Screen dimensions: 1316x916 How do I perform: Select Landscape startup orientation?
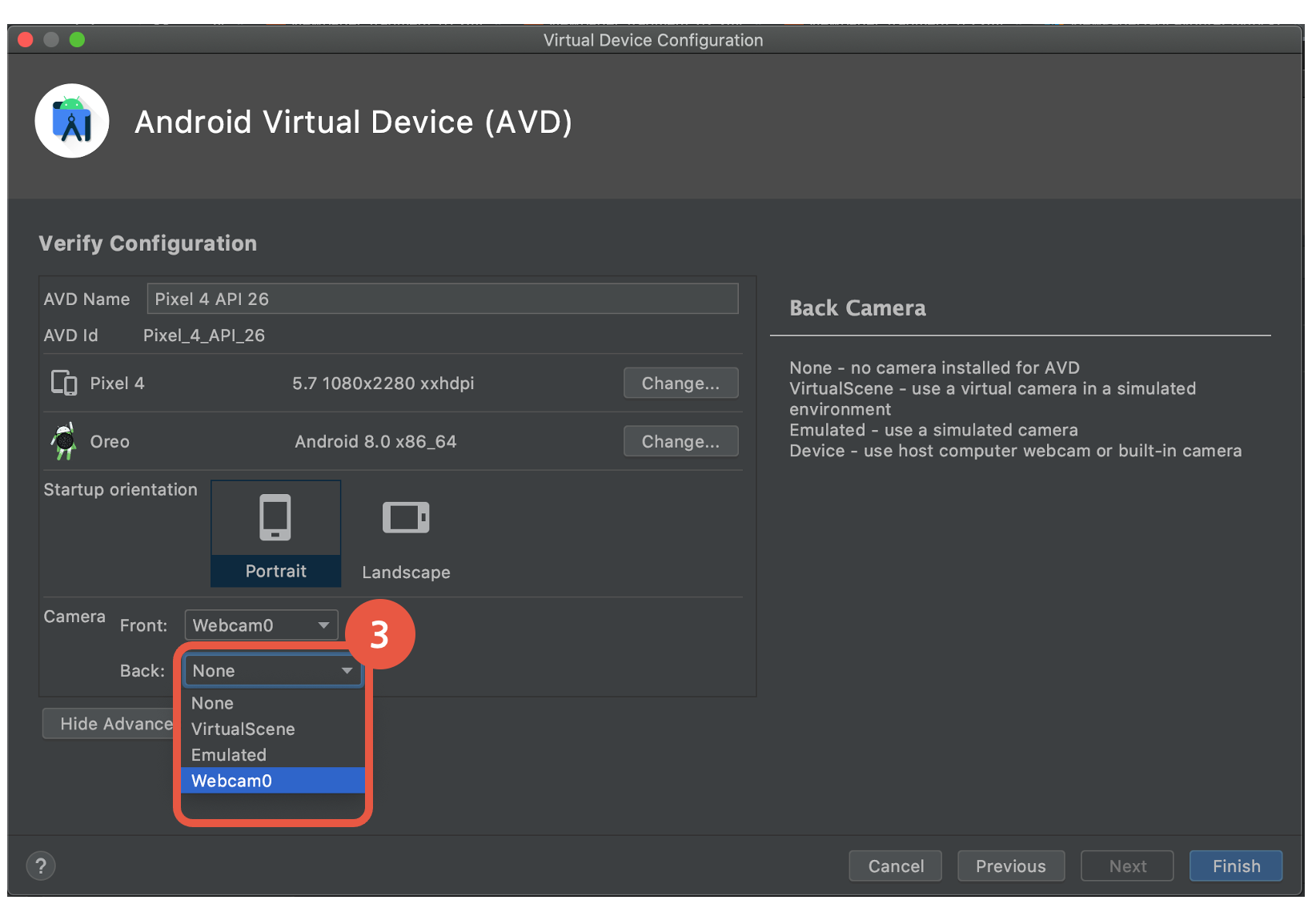(x=406, y=538)
